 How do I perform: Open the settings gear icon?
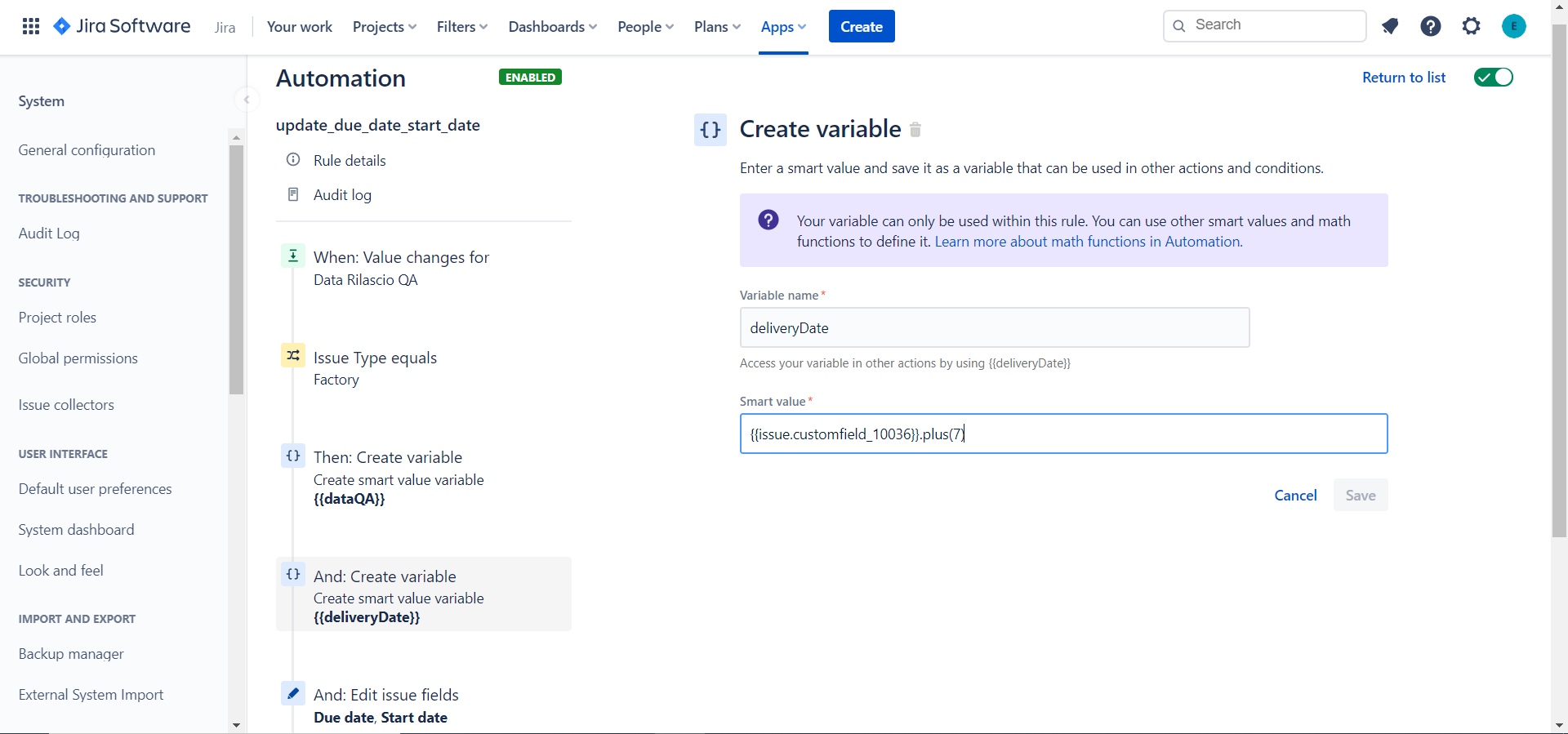[x=1472, y=26]
